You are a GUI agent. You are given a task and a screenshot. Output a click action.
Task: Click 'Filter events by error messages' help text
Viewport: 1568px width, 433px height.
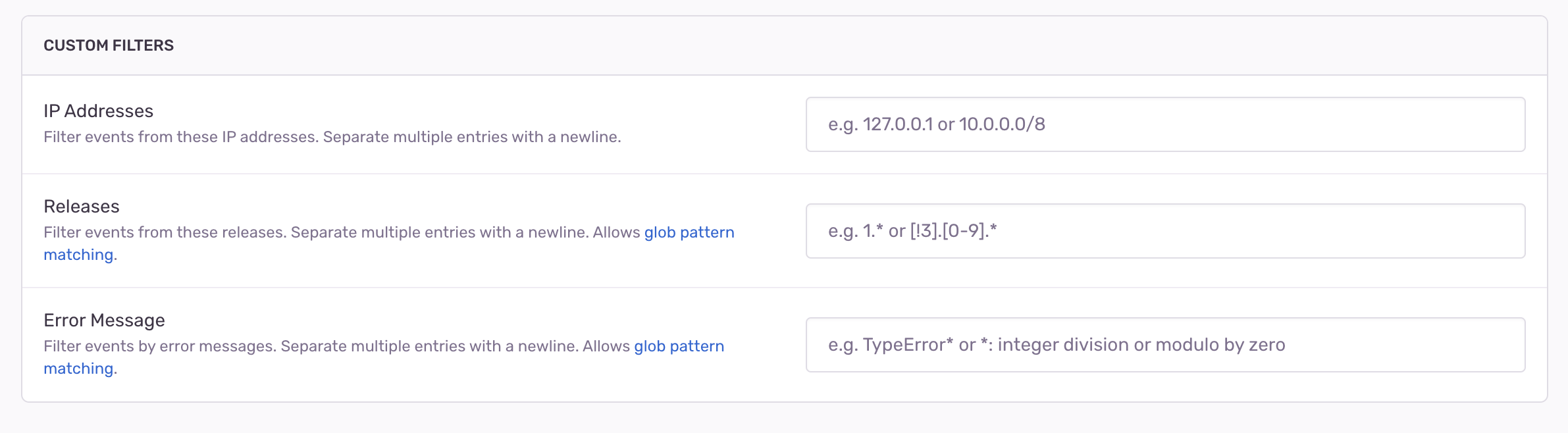point(160,346)
